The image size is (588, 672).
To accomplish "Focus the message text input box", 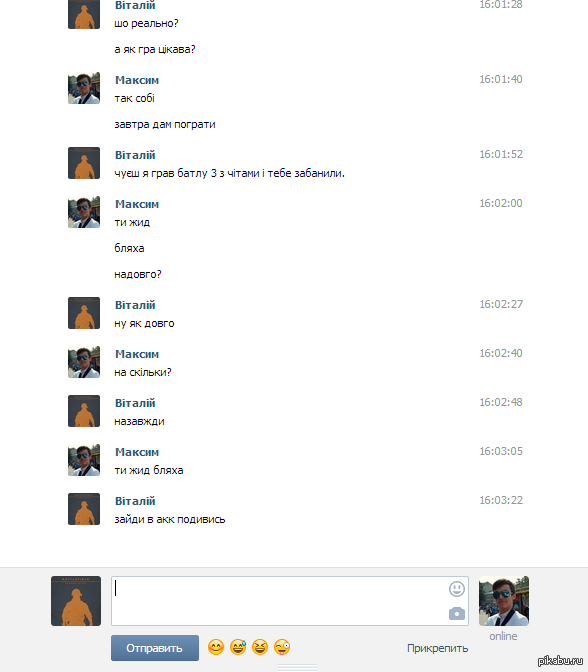I will [x=290, y=601].
